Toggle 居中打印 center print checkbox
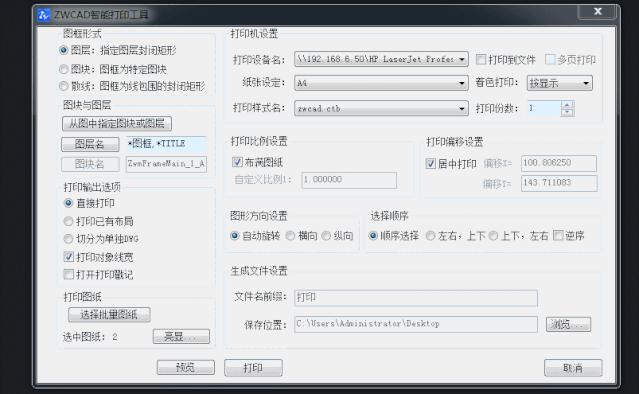Viewport: 639px width, 394px height. [x=431, y=164]
